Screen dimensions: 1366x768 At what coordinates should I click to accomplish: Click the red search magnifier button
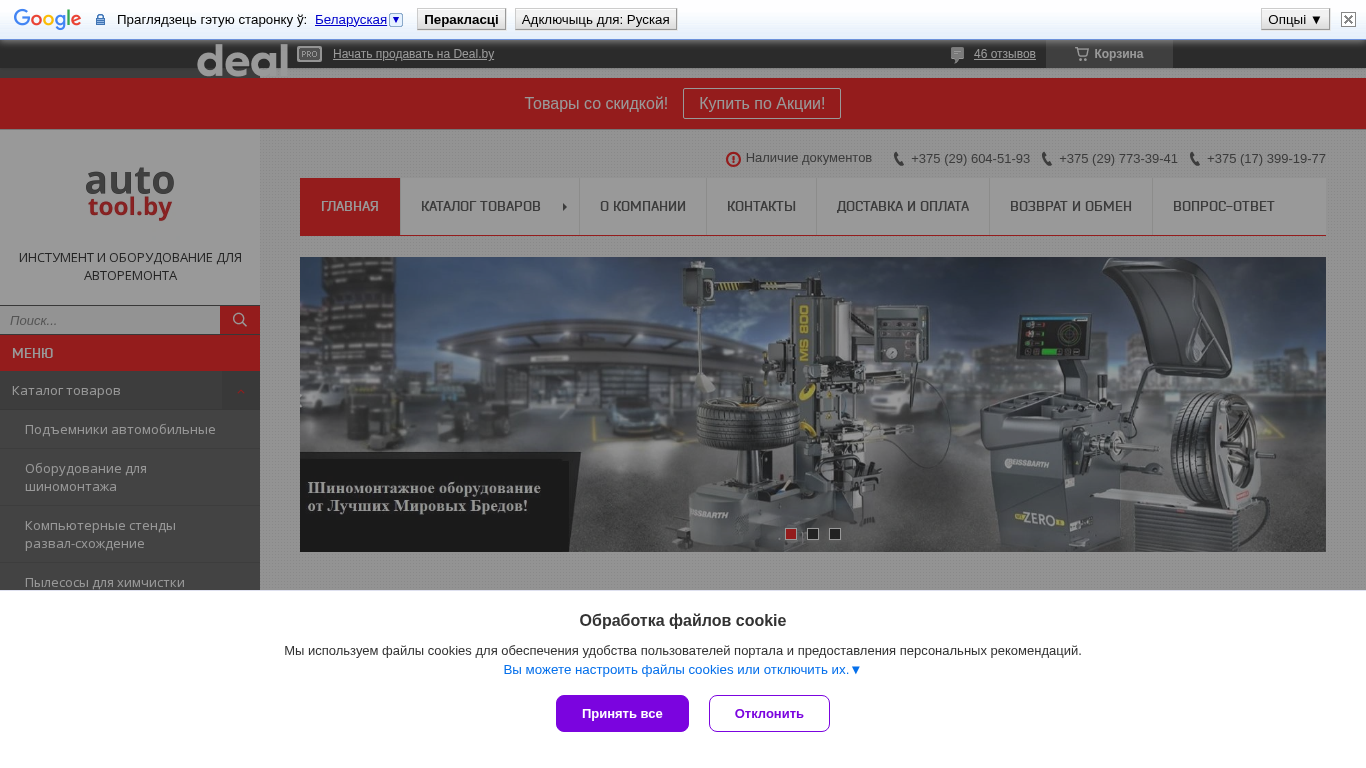(x=240, y=320)
